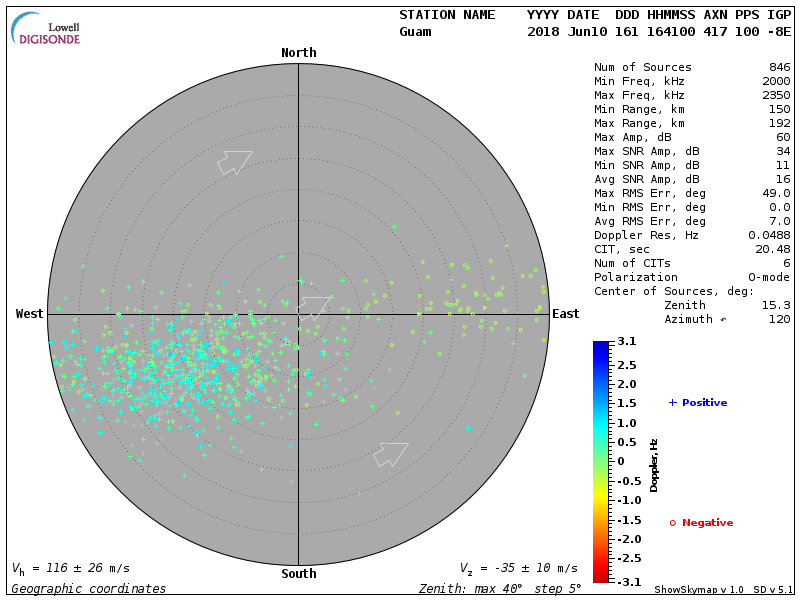Click the Vz vertical velocity readout
This screenshot has width=800, height=600.
[x=518, y=568]
